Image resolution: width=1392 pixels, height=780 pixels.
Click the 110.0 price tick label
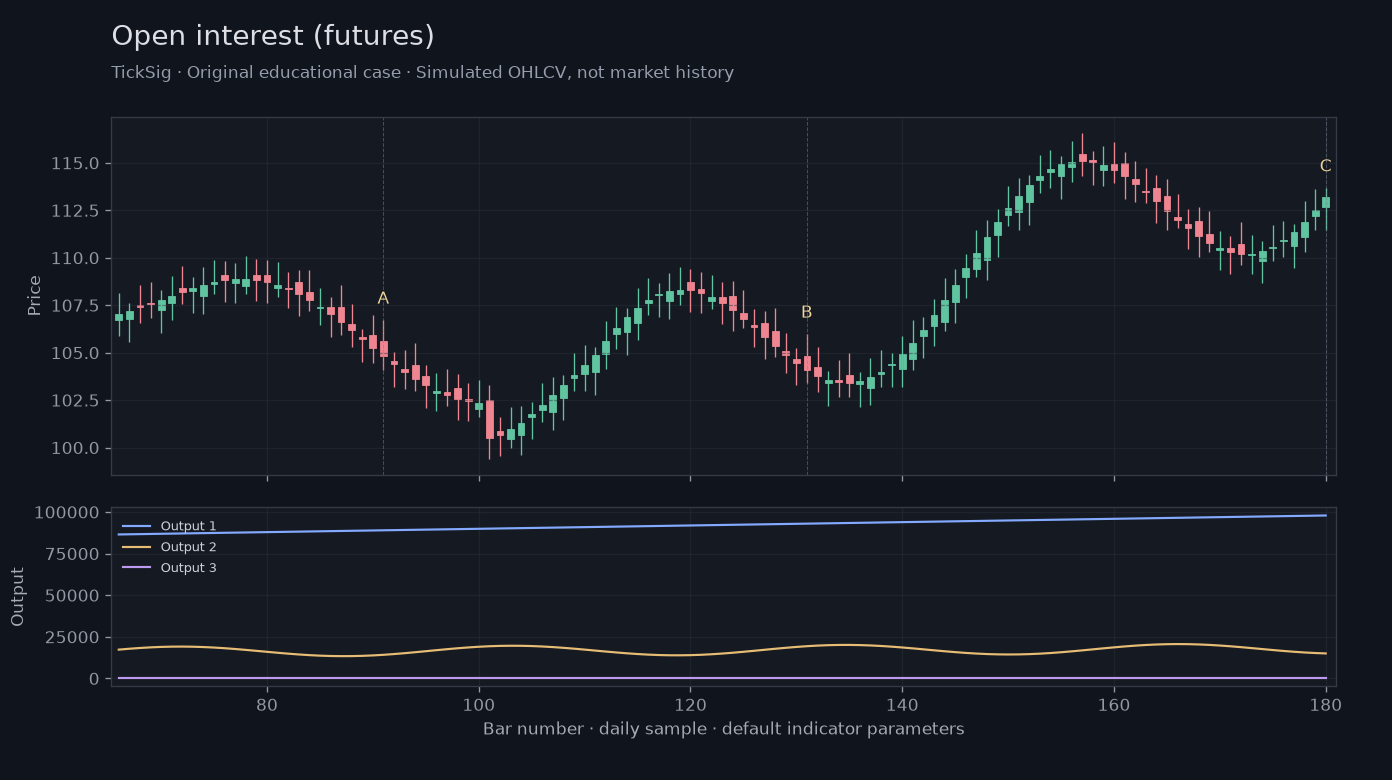pos(75,259)
